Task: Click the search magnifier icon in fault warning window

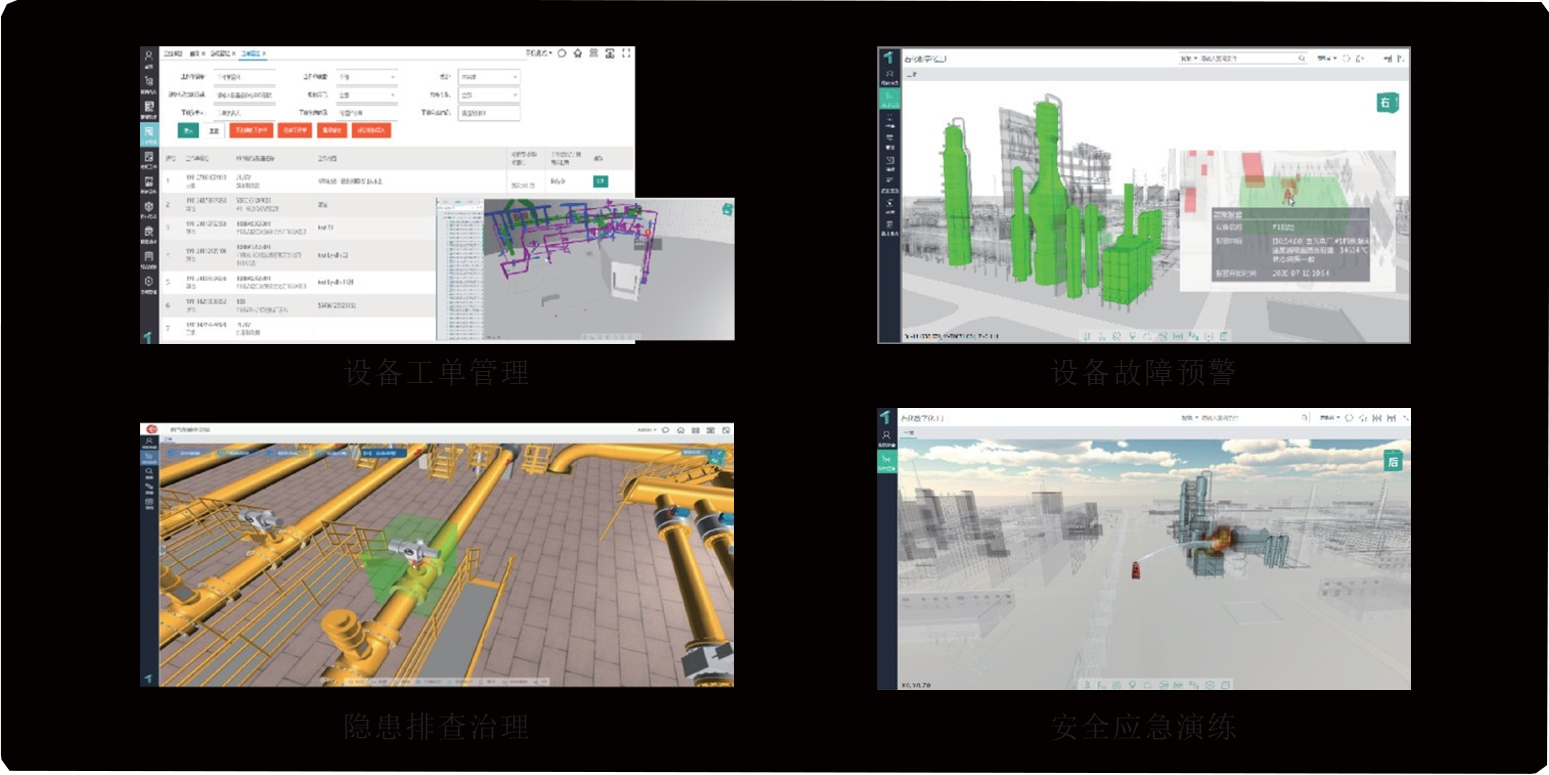Action: tap(1301, 59)
